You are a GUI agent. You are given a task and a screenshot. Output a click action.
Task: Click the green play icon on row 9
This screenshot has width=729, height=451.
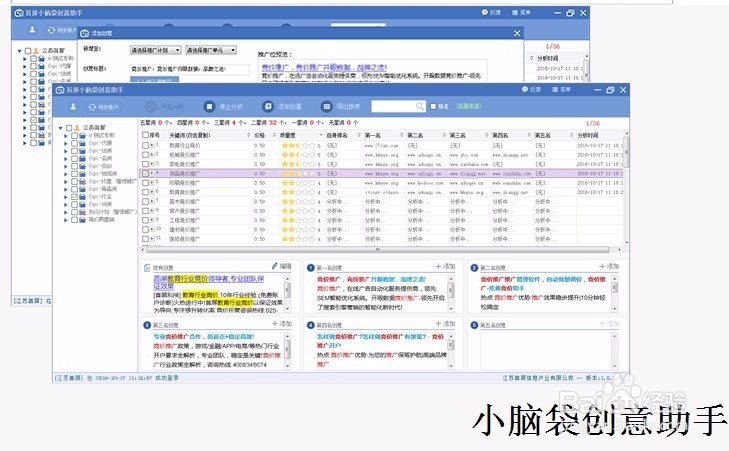[x=152, y=220]
